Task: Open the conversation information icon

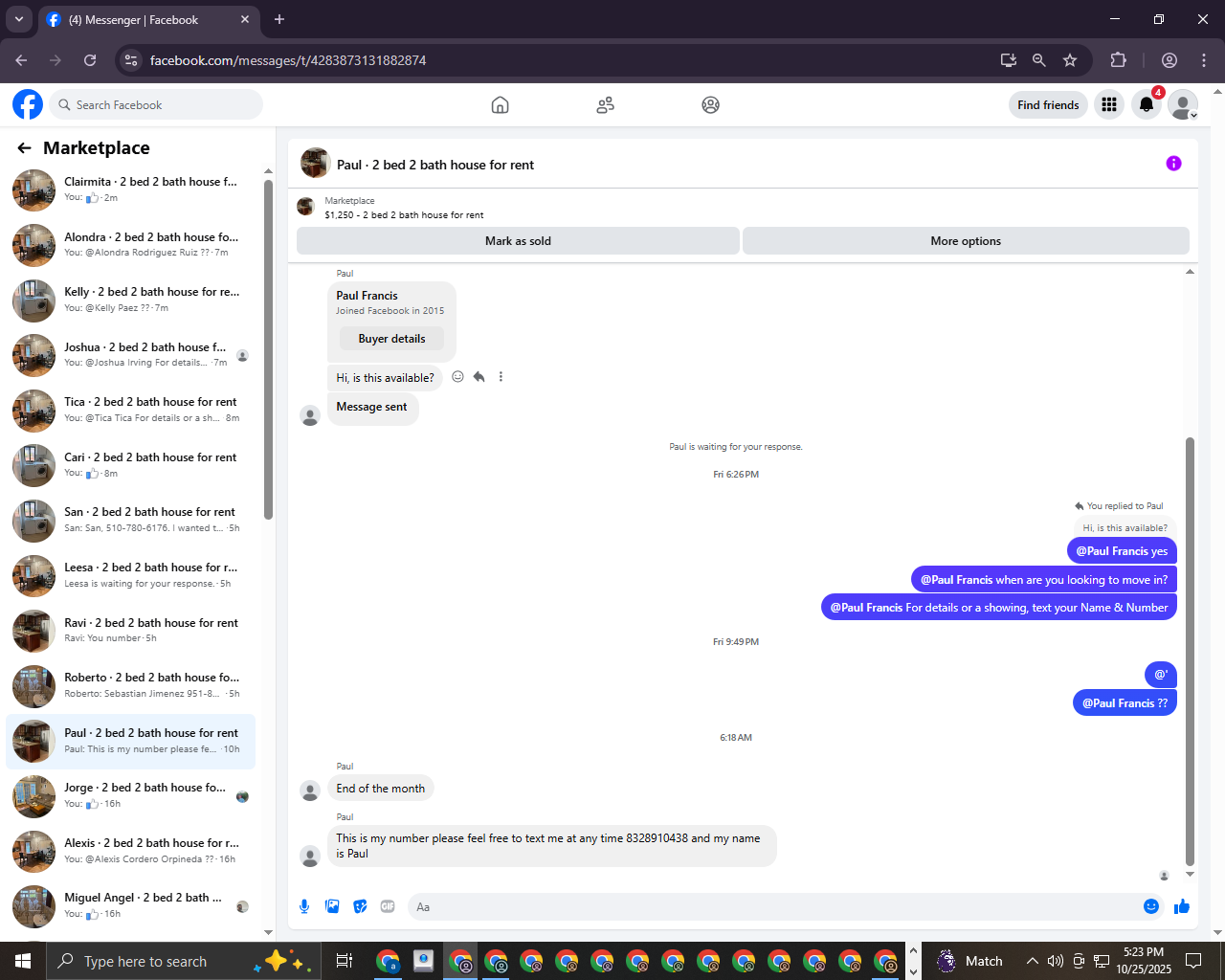Action: click(x=1173, y=164)
